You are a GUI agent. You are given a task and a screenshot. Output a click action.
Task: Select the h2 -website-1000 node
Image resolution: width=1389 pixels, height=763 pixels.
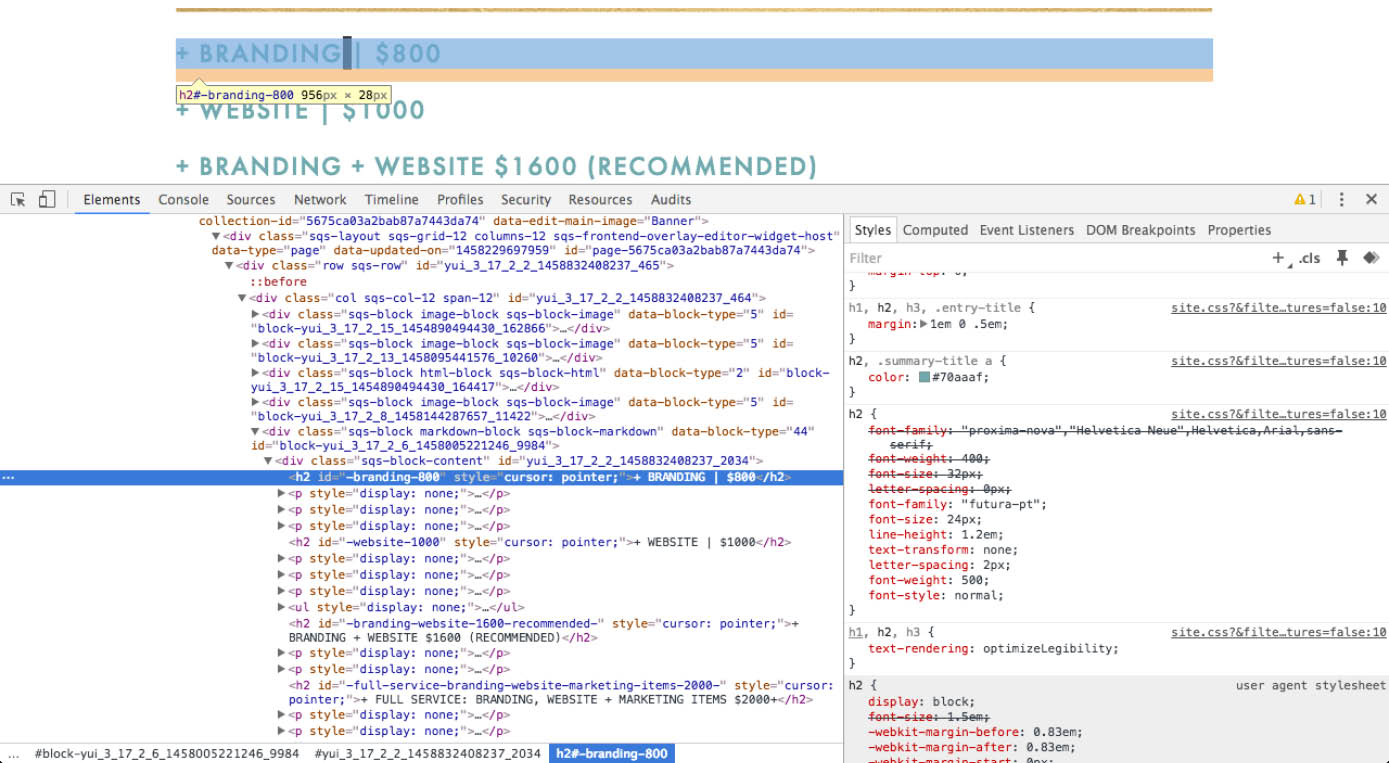[x=540, y=542]
